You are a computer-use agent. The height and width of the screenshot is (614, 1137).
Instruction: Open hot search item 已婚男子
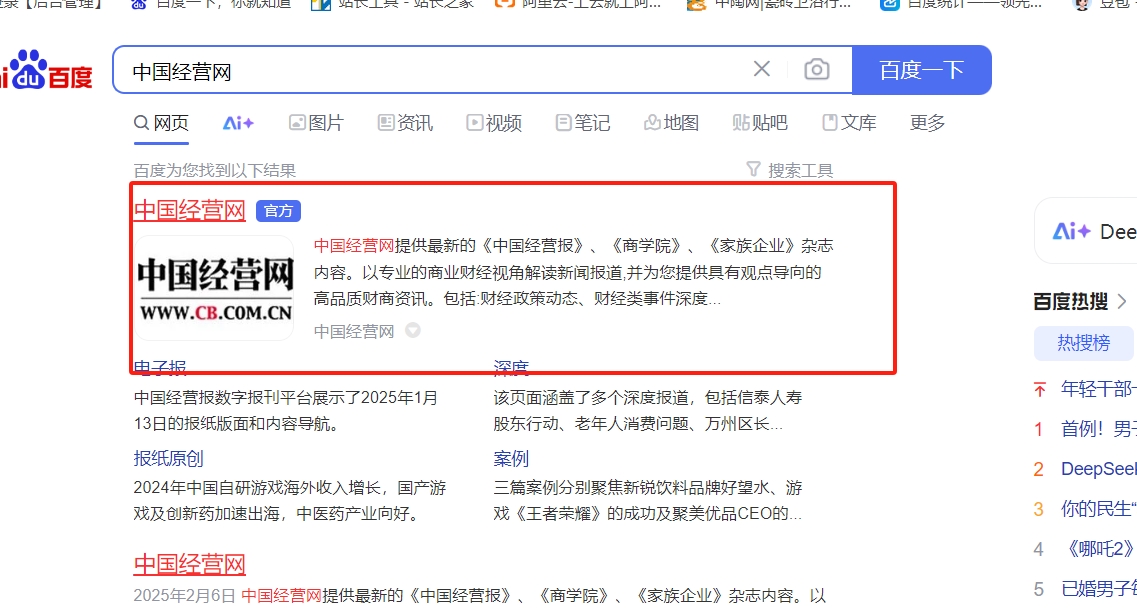click(1099, 589)
